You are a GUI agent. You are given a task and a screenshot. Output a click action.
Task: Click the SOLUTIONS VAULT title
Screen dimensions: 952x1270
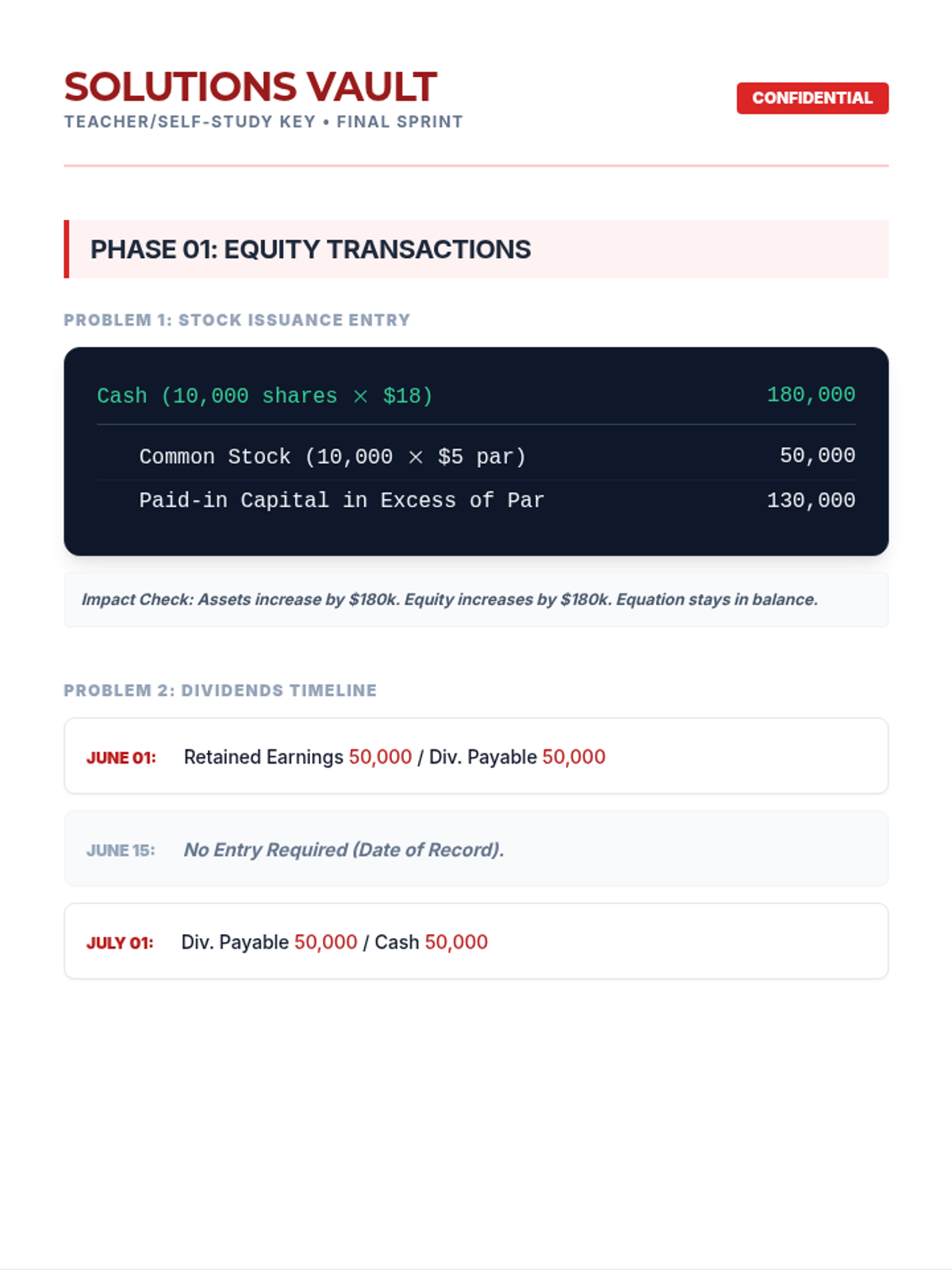tap(251, 87)
